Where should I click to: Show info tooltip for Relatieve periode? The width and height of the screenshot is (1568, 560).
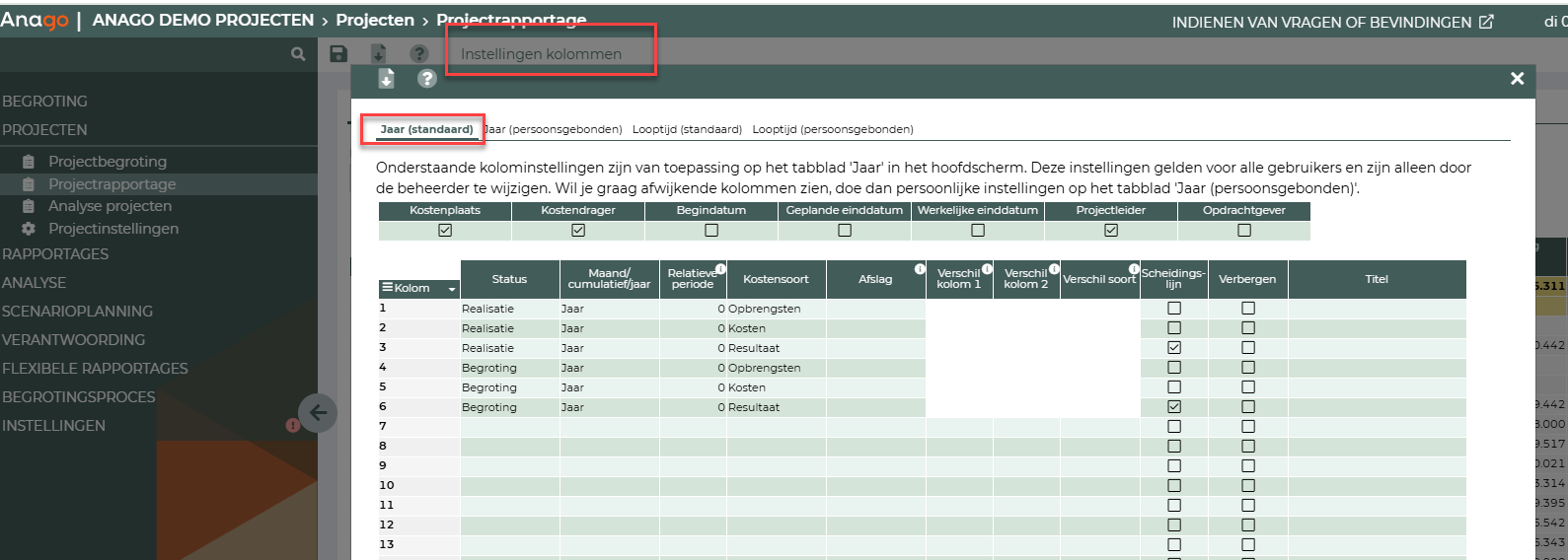[720, 268]
